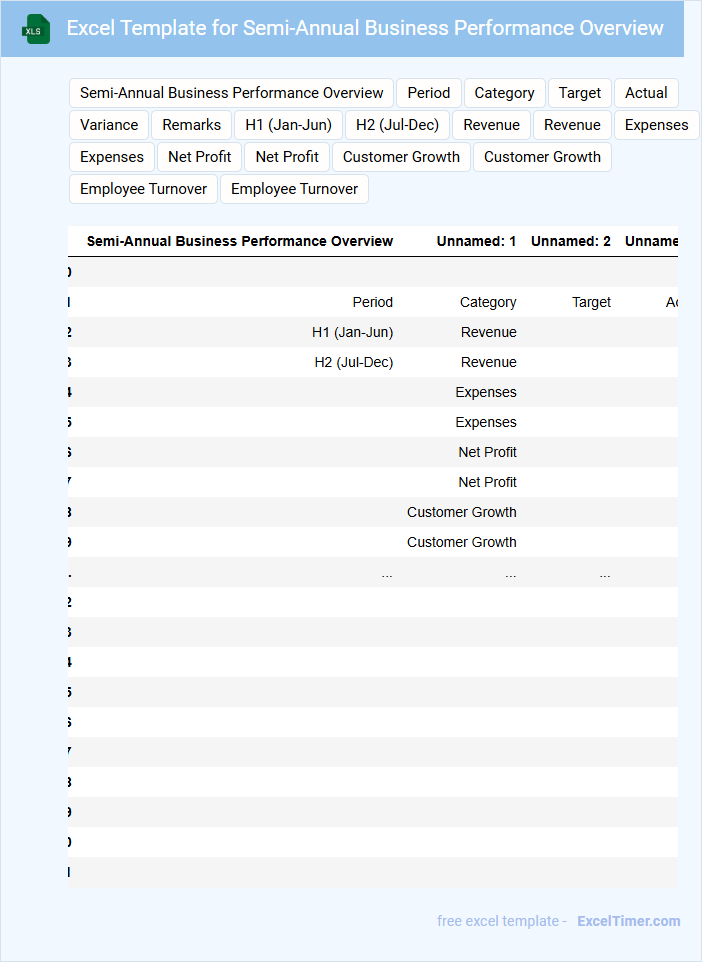Click the Actual tag button
Screen dimensions: 702x962
[x=646, y=93]
